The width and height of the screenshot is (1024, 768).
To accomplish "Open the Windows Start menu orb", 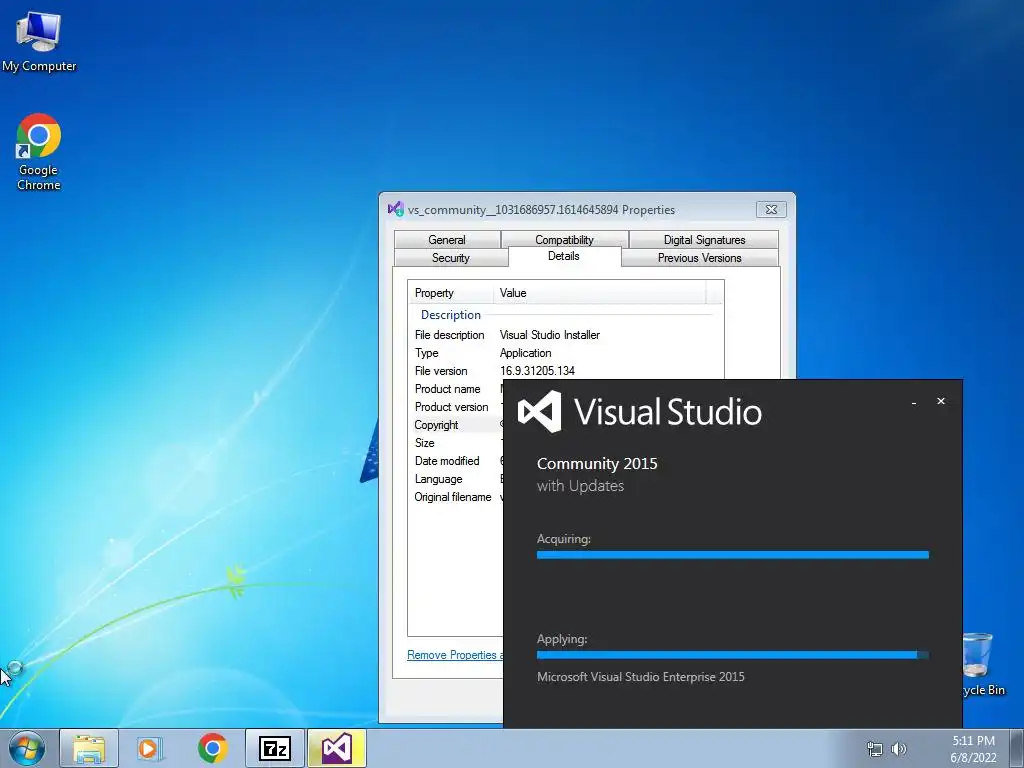I will [27, 748].
